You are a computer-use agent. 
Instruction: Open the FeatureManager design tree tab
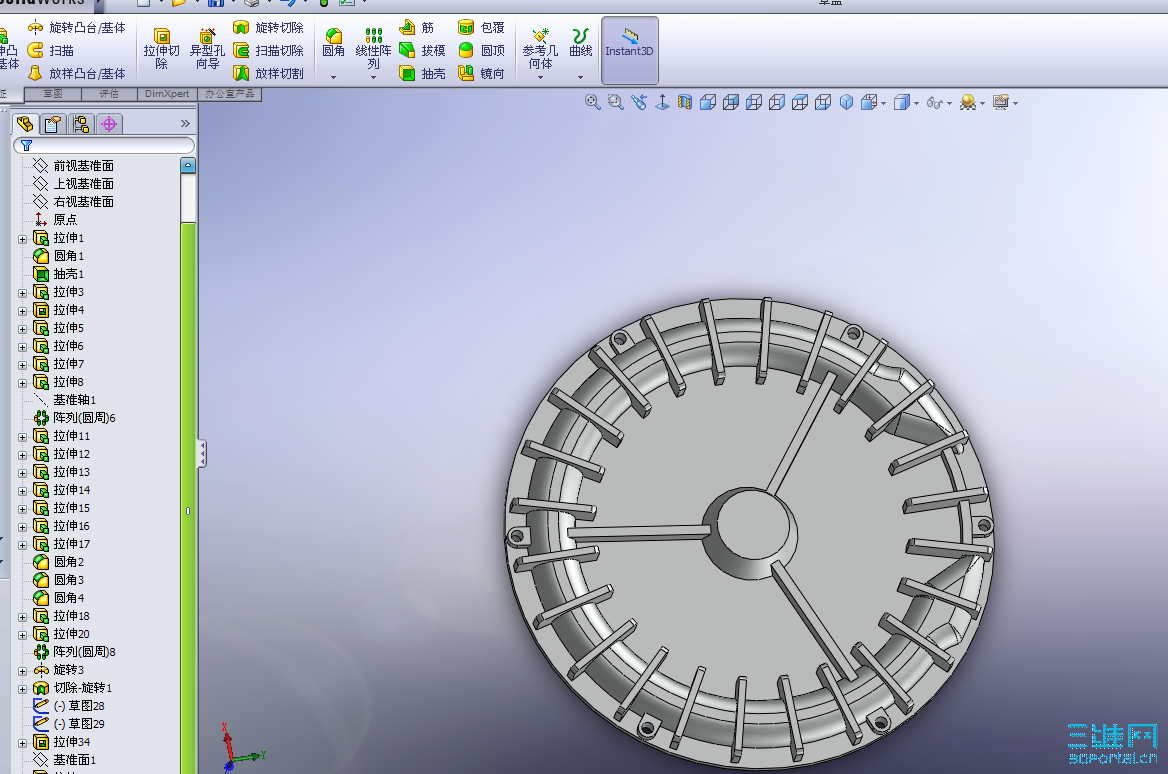coord(25,124)
